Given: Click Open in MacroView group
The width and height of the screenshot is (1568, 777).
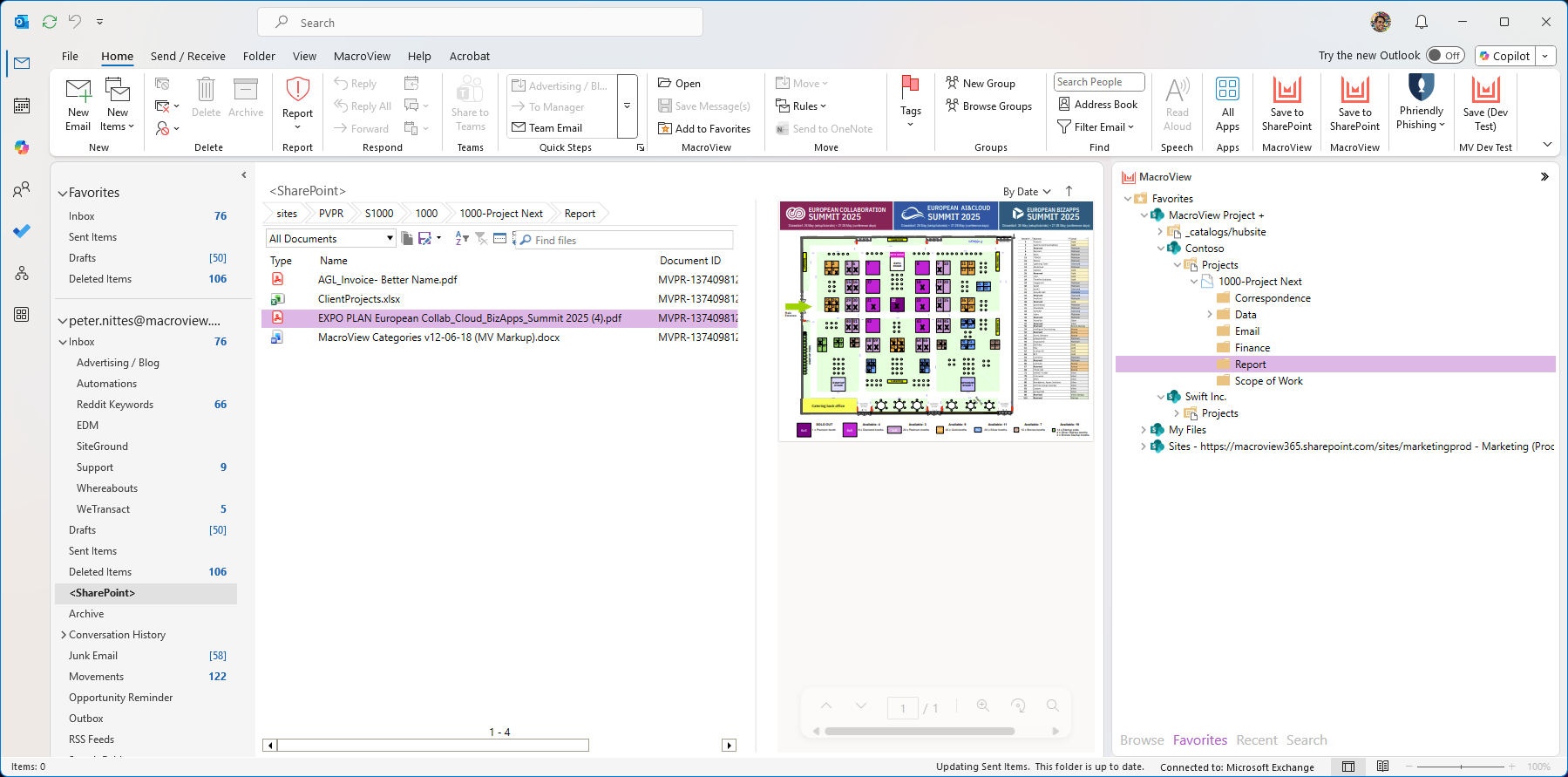Looking at the screenshot, I should point(680,83).
